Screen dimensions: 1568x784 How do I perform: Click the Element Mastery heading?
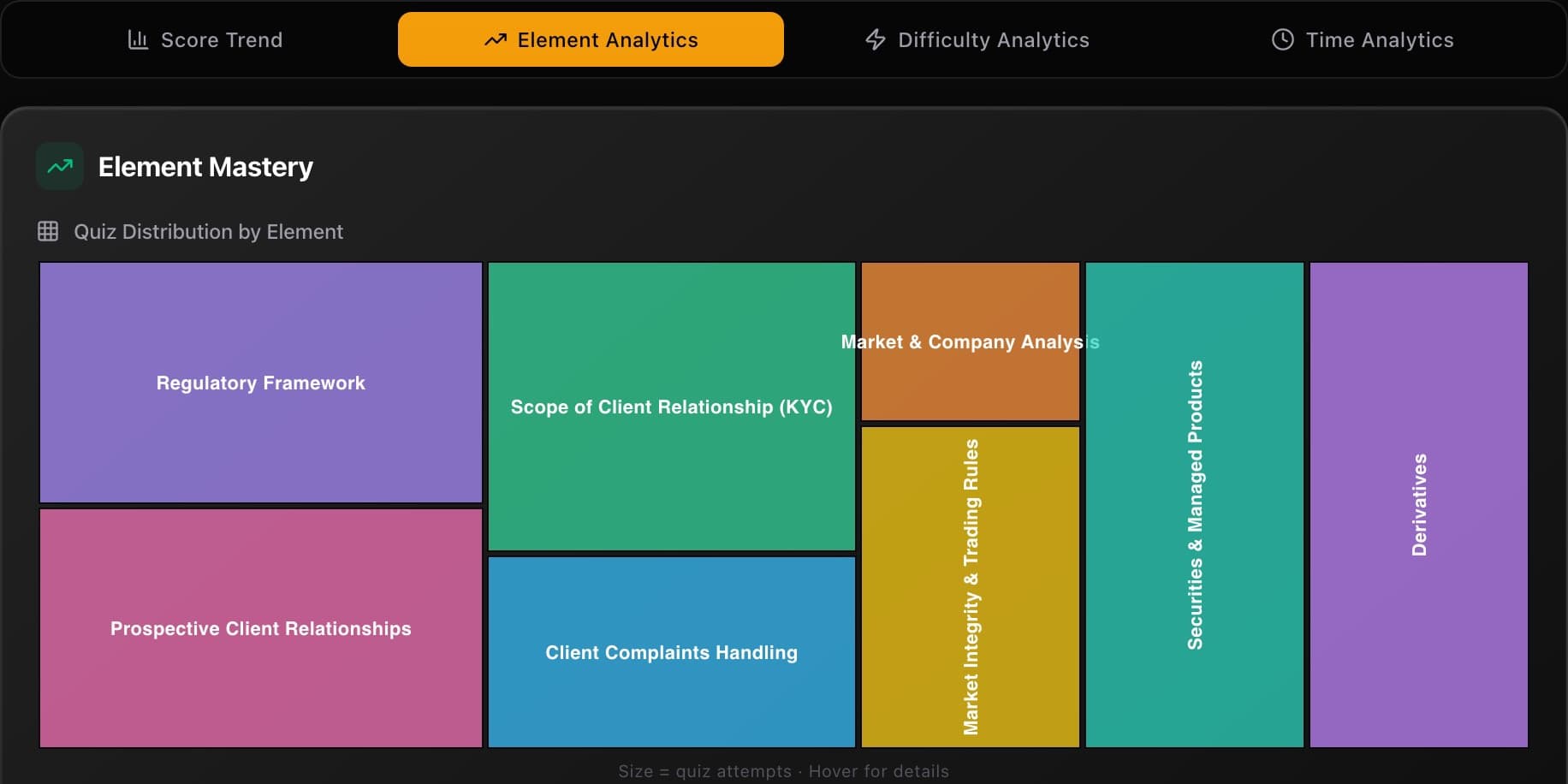(x=205, y=167)
